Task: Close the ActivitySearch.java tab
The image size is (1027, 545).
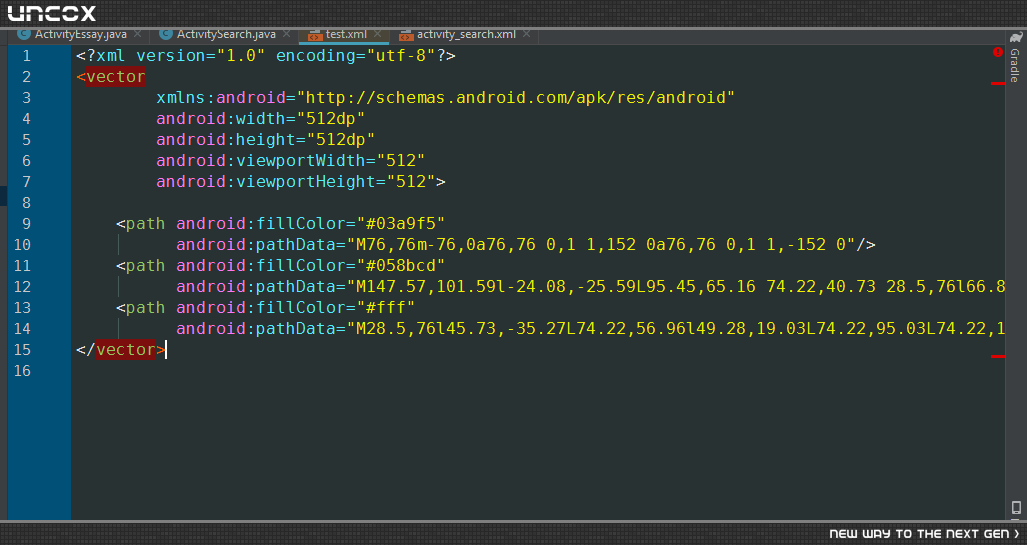Action: (286, 33)
